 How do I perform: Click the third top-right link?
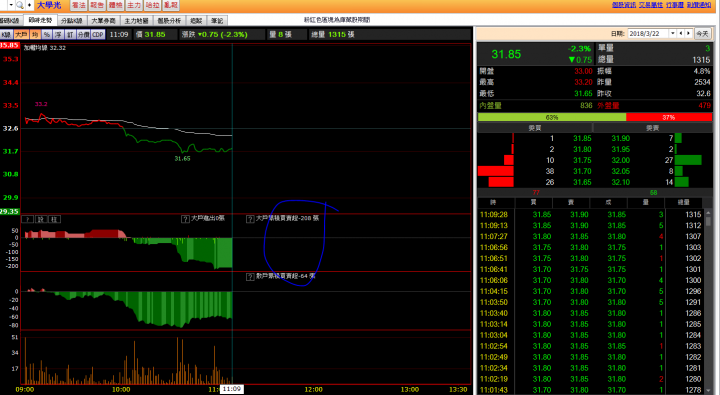point(675,5)
